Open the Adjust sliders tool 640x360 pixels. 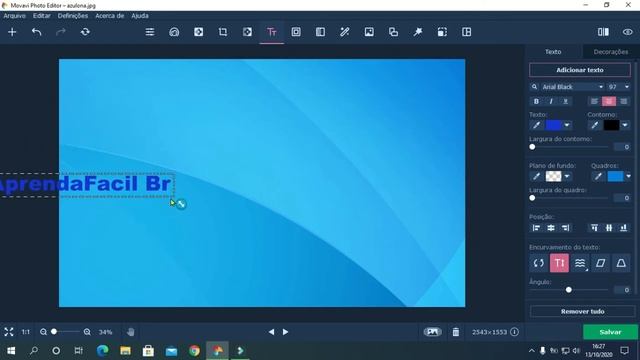150,32
